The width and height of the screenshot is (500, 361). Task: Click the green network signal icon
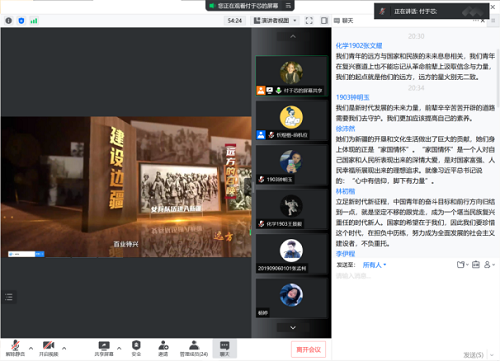pyautogui.click(x=34, y=21)
